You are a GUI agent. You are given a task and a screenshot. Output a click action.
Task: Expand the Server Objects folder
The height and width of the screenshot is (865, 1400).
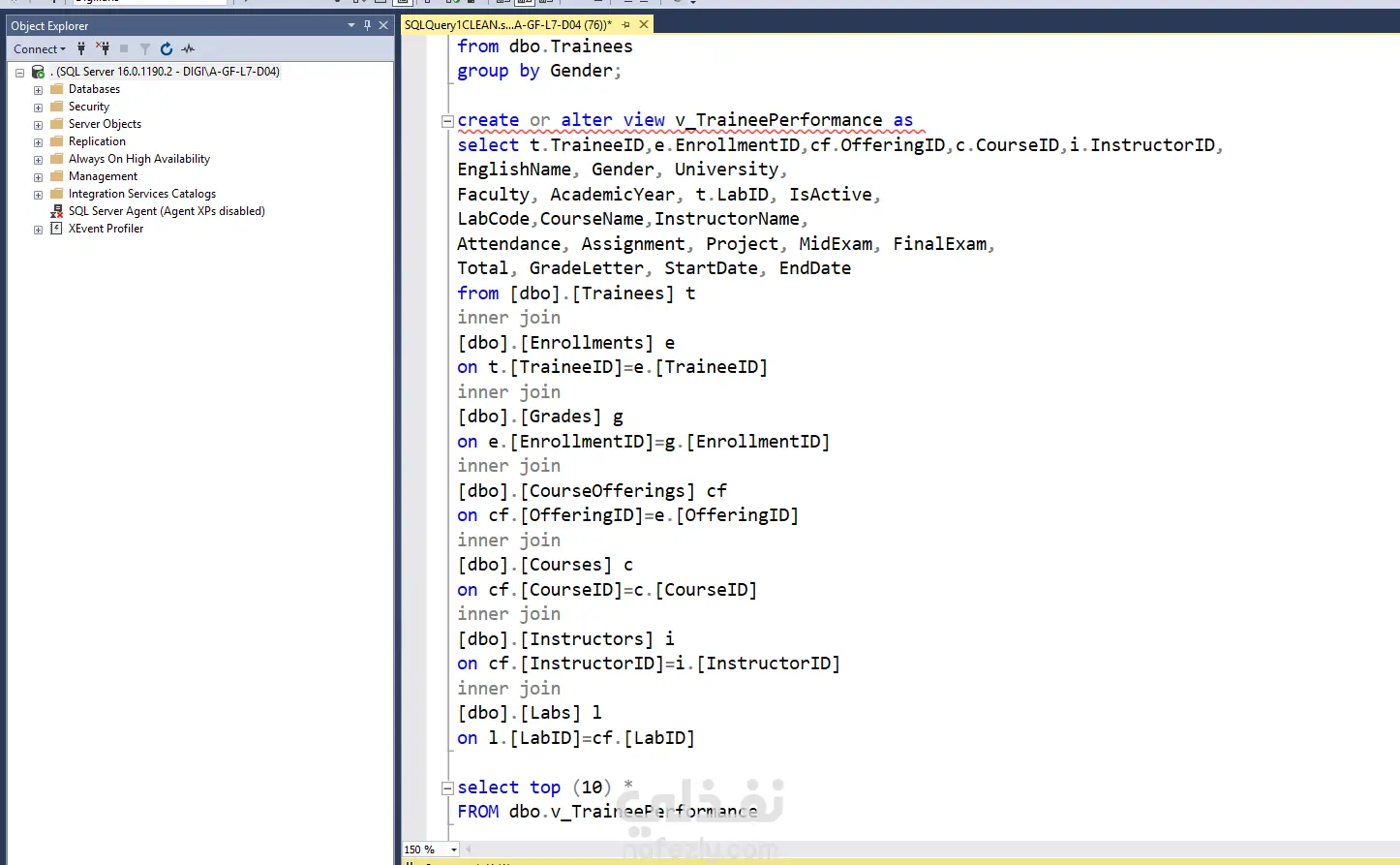[x=39, y=125]
